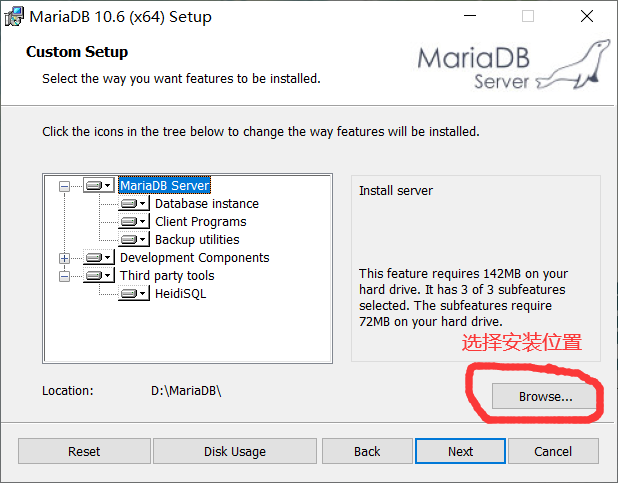This screenshot has height=483, width=618.
Task: Select Third party tools in tree
Action: click(167, 276)
